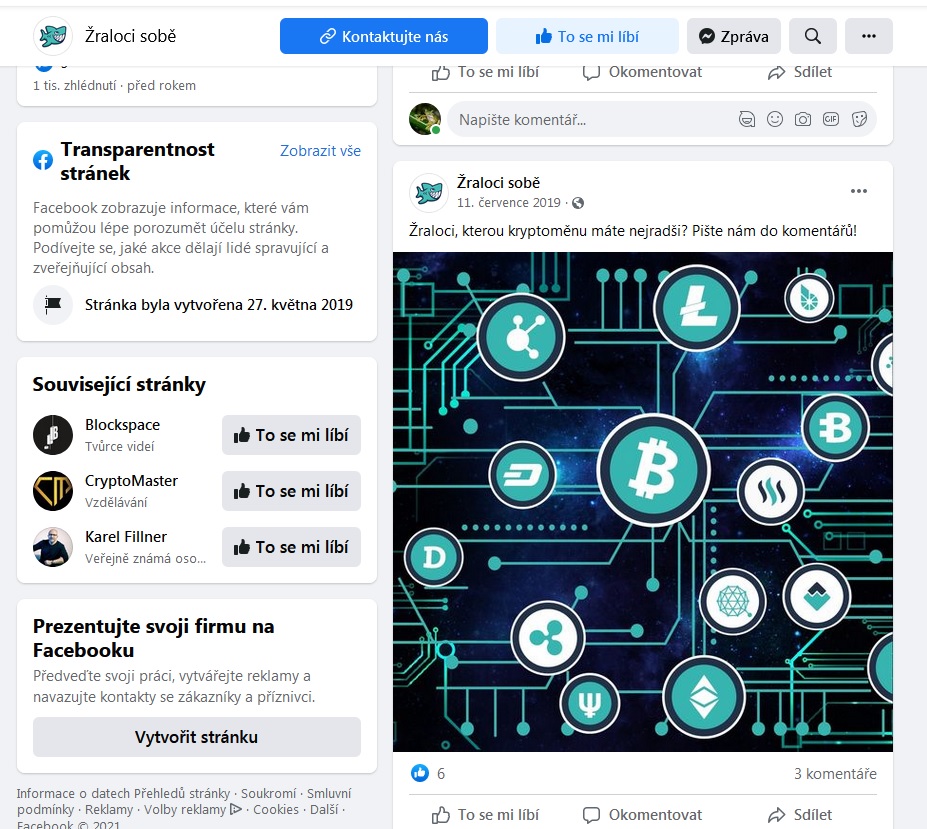The image size is (927, 829).
Task: Like the page via header To se mi líbí
Action: point(587,36)
